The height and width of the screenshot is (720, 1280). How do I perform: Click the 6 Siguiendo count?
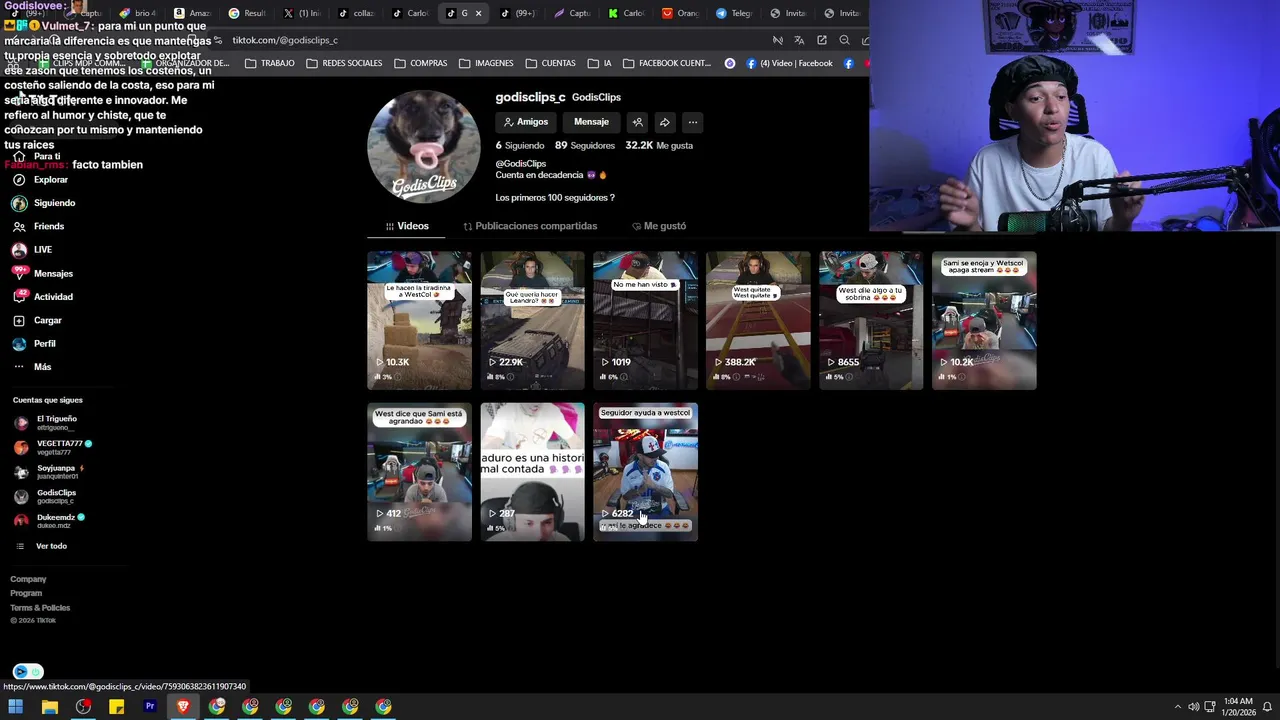520,146
